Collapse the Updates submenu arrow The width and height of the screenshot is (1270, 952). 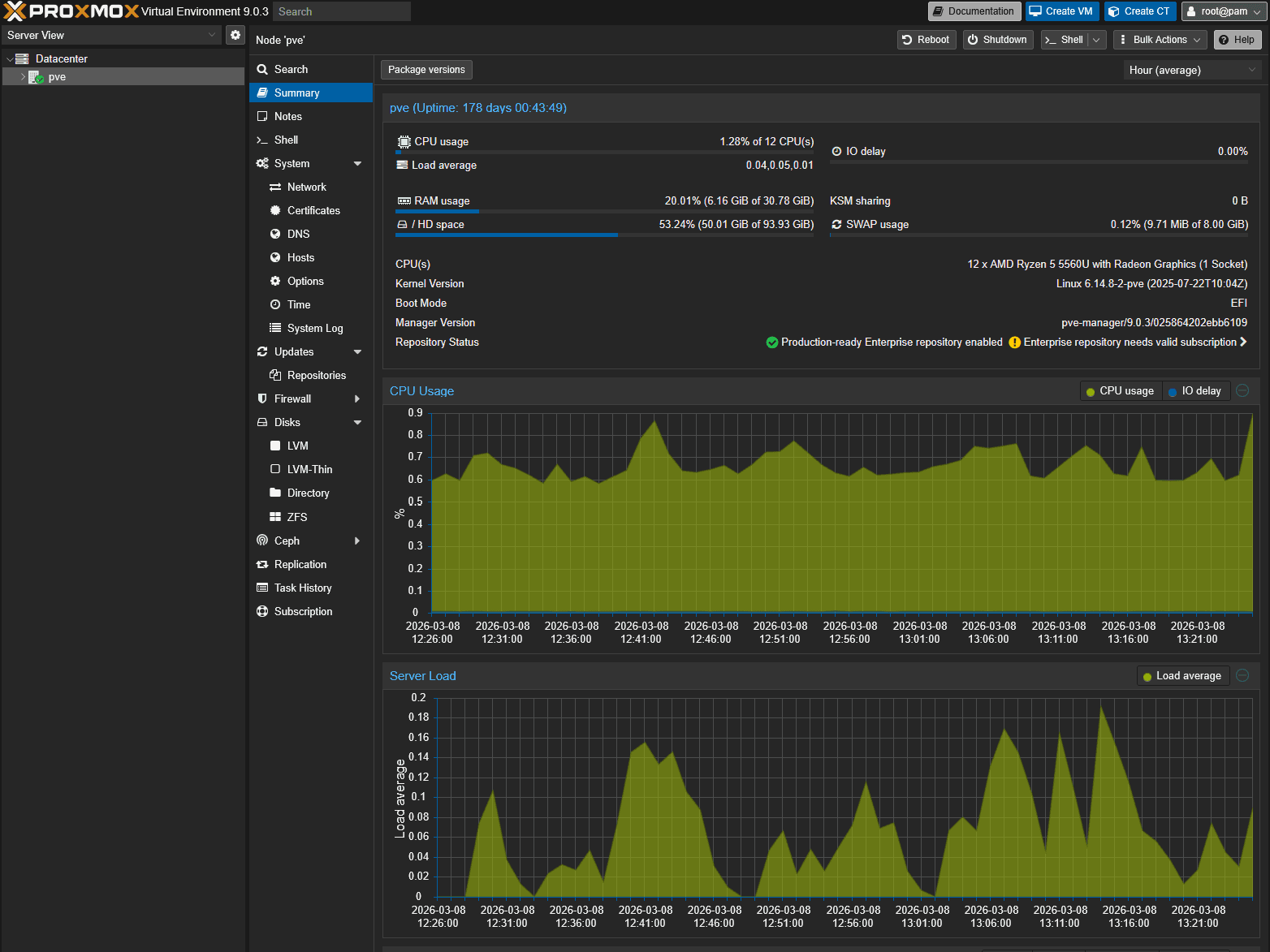coord(357,352)
